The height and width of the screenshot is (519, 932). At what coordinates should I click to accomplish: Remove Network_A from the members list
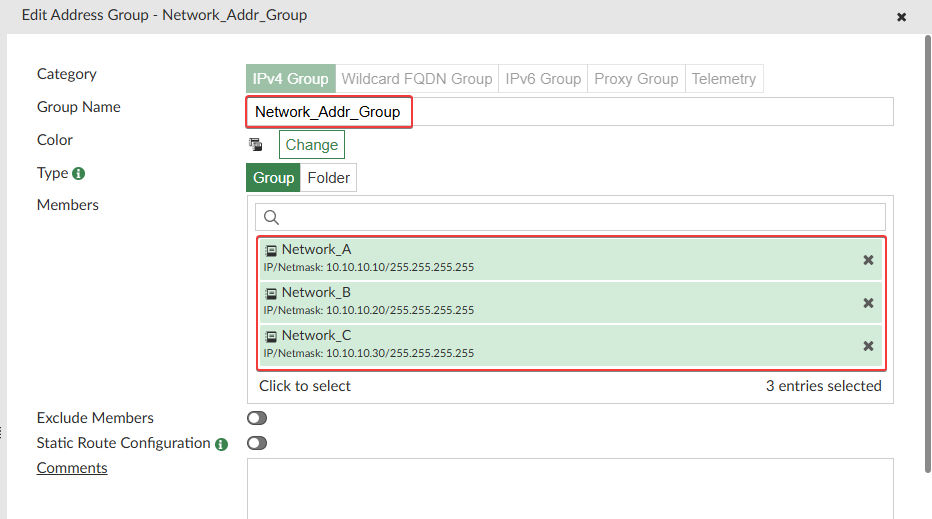coord(868,260)
